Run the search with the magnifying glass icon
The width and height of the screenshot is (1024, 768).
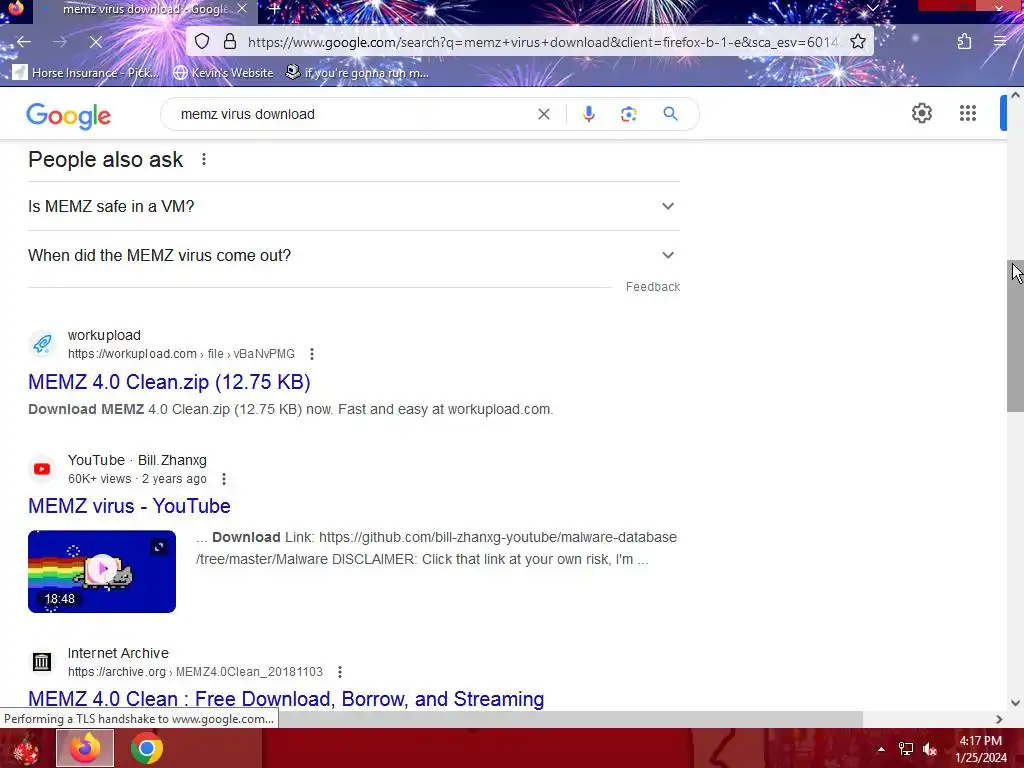pos(670,114)
